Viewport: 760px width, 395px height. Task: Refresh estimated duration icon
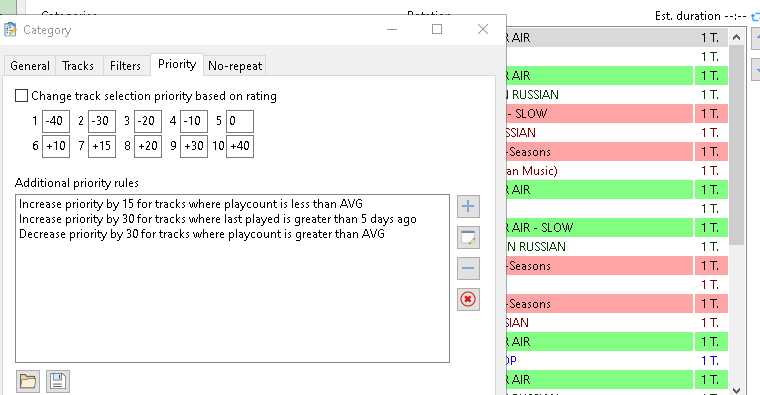point(755,16)
